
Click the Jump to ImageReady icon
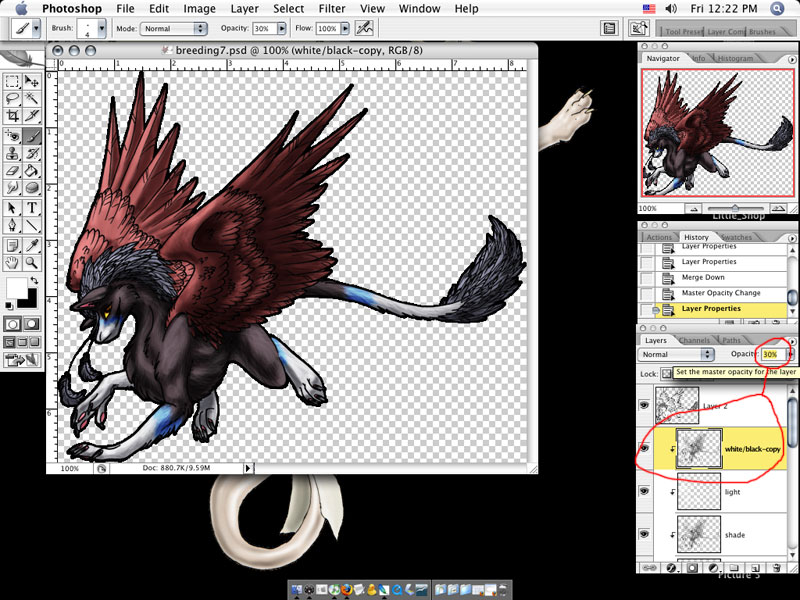[22, 360]
